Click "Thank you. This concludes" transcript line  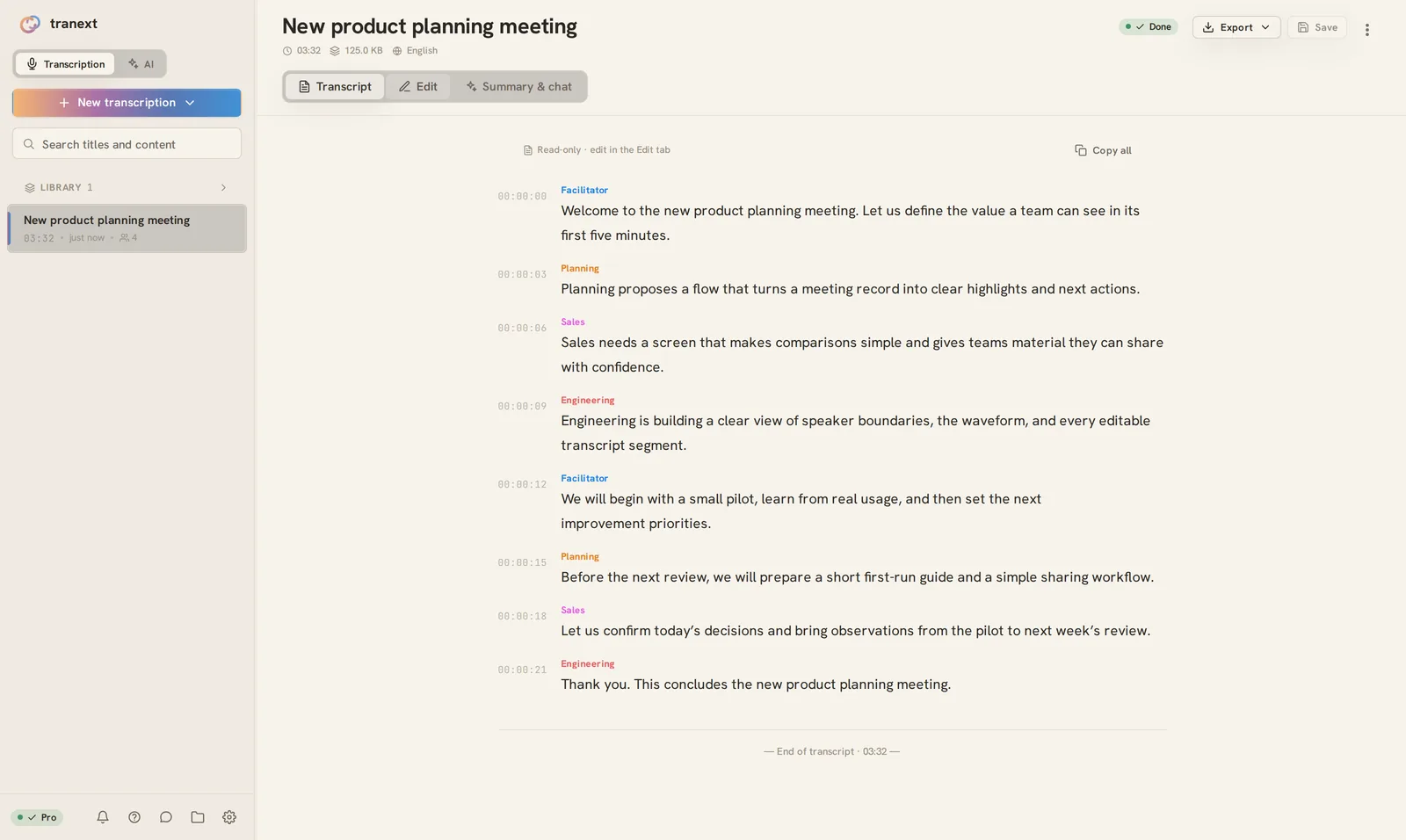coord(756,684)
